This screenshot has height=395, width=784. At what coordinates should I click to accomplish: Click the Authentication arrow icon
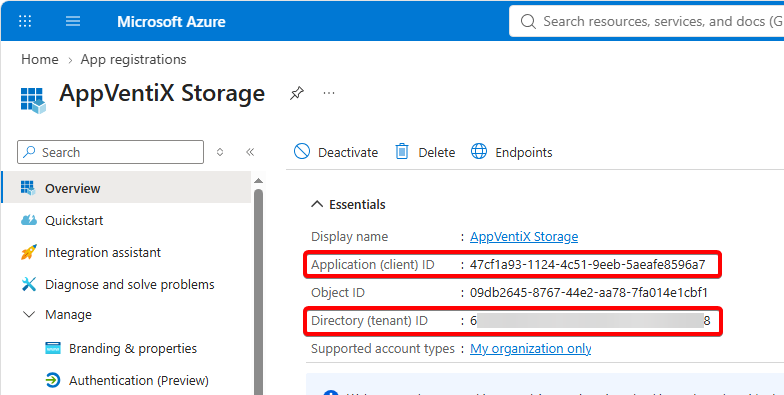52,380
